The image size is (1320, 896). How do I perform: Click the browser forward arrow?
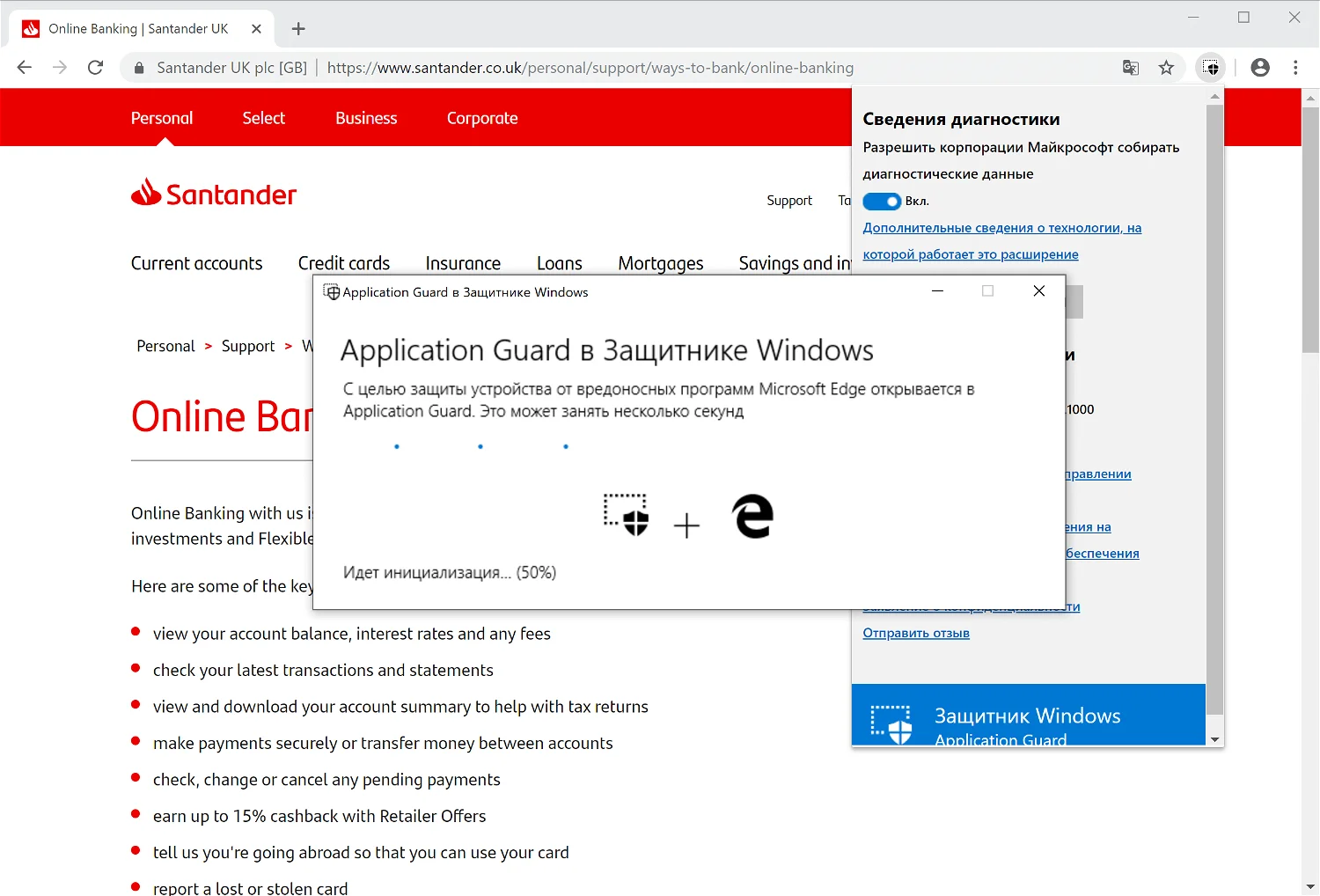(60, 68)
